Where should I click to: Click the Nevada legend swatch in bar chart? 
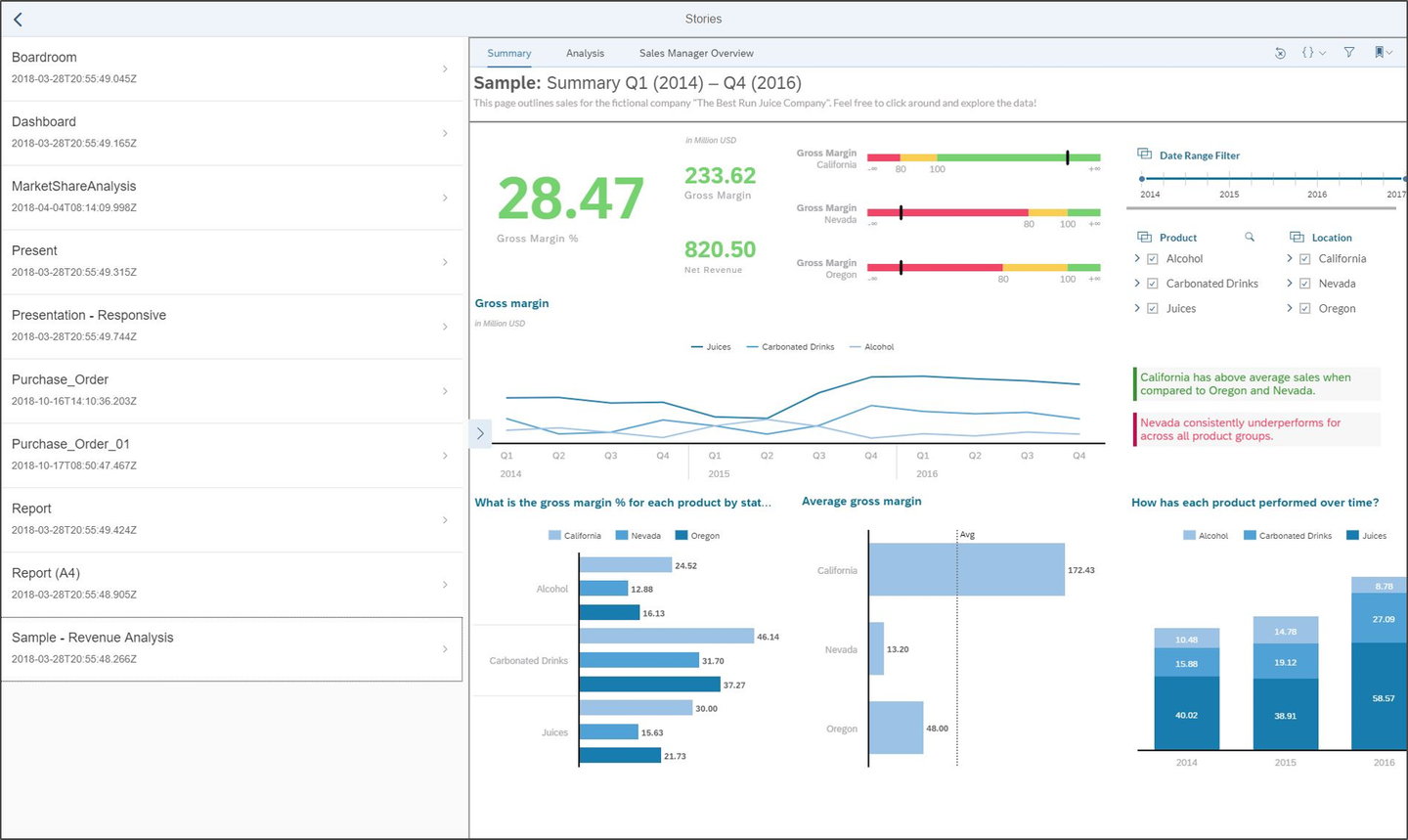[x=622, y=536]
